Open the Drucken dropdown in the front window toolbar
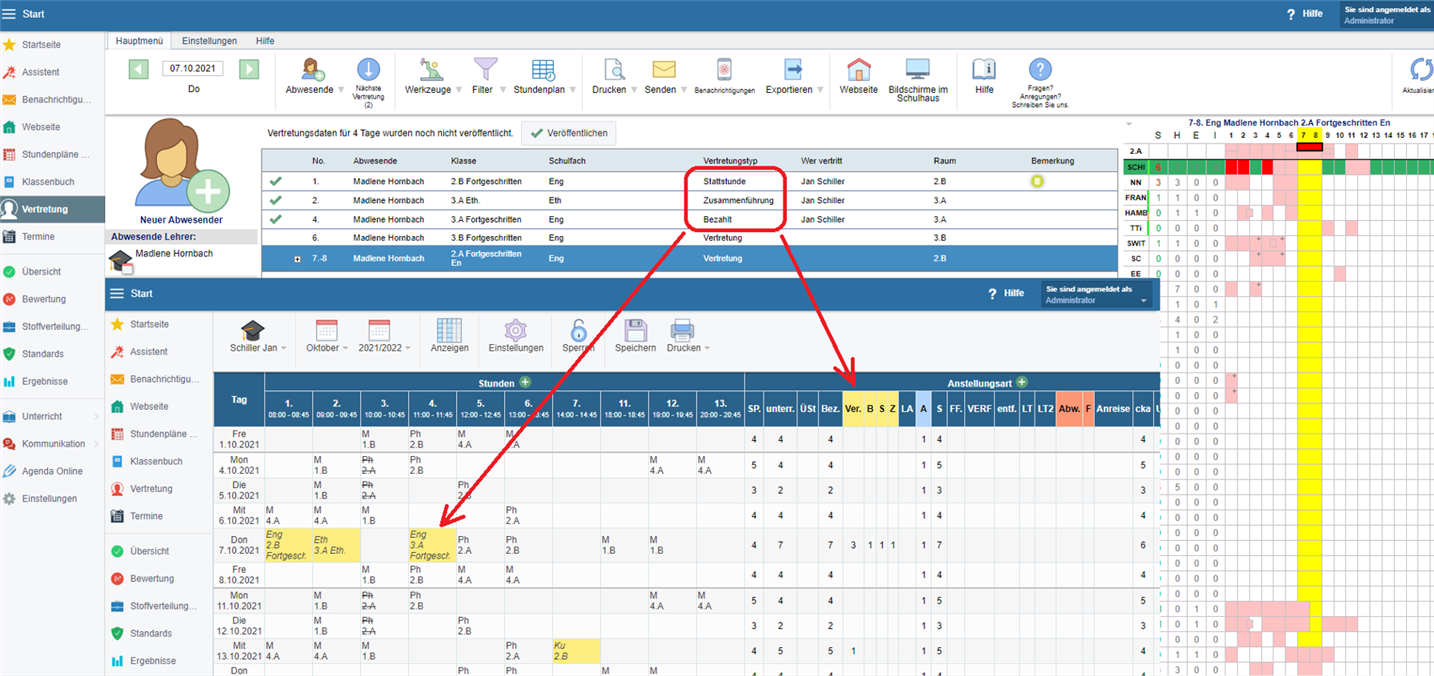Screen dimensions: 1434x676 tap(688, 337)
